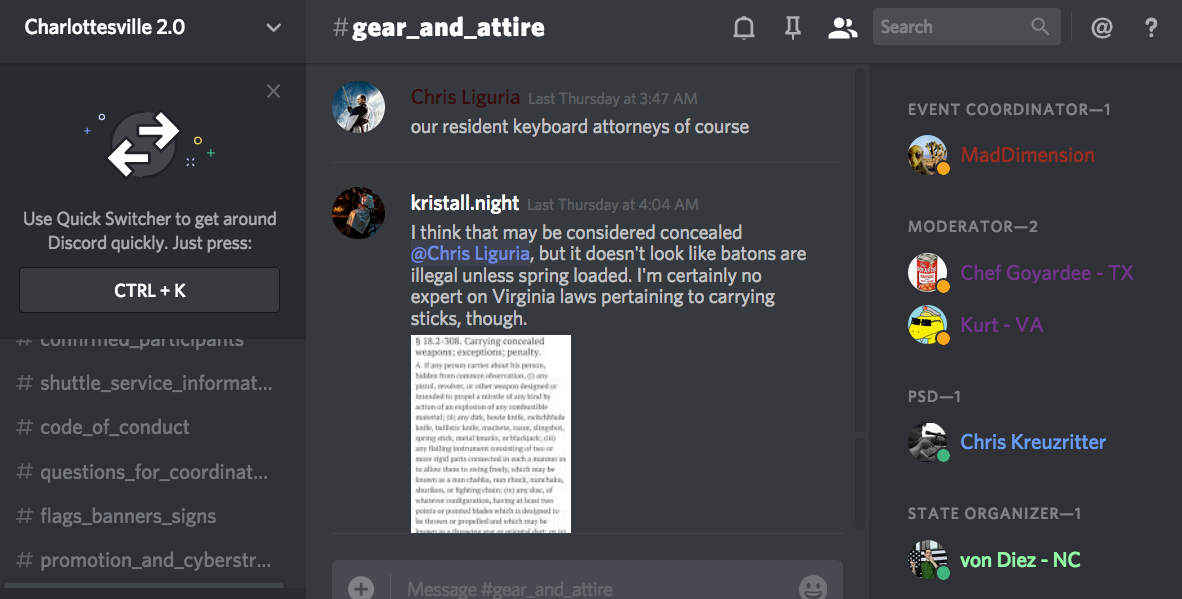Open notification settings bell icon

pos(743,28)
